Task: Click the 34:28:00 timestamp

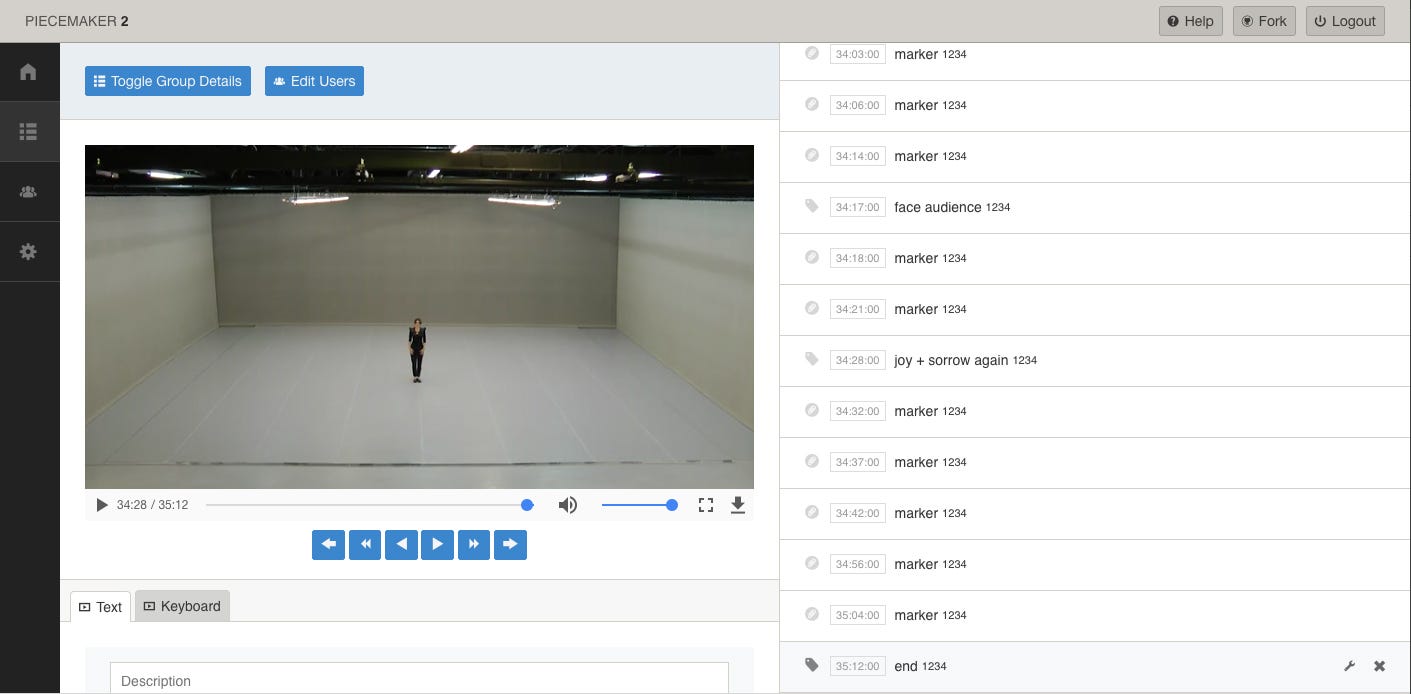Action: 858,360
